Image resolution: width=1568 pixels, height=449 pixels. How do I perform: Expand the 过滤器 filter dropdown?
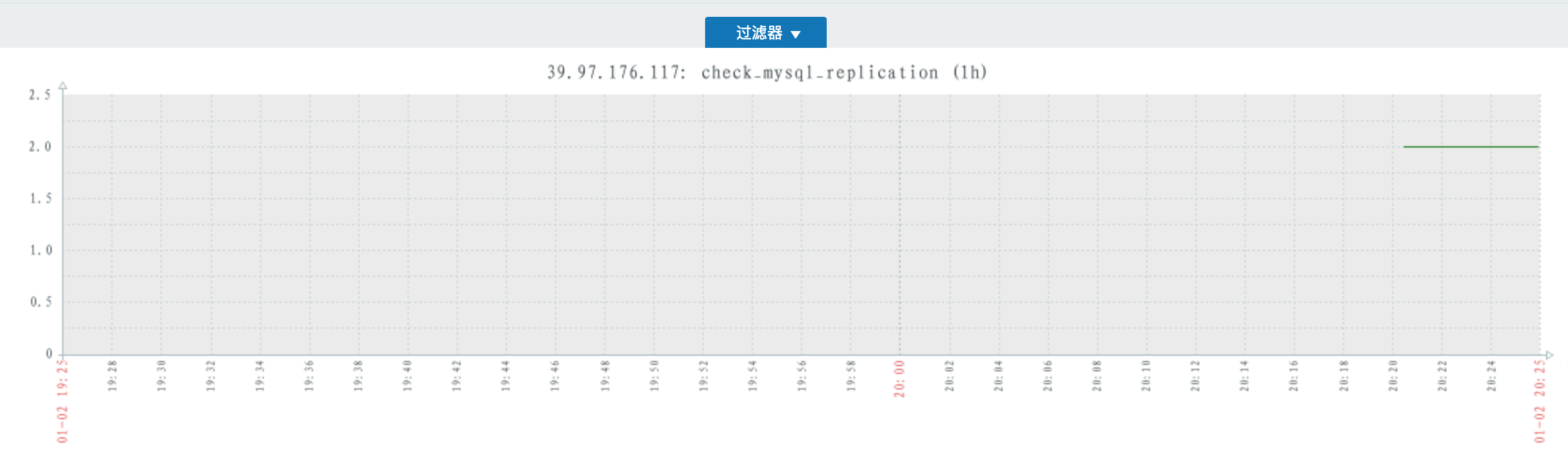(x=765, y=32)
